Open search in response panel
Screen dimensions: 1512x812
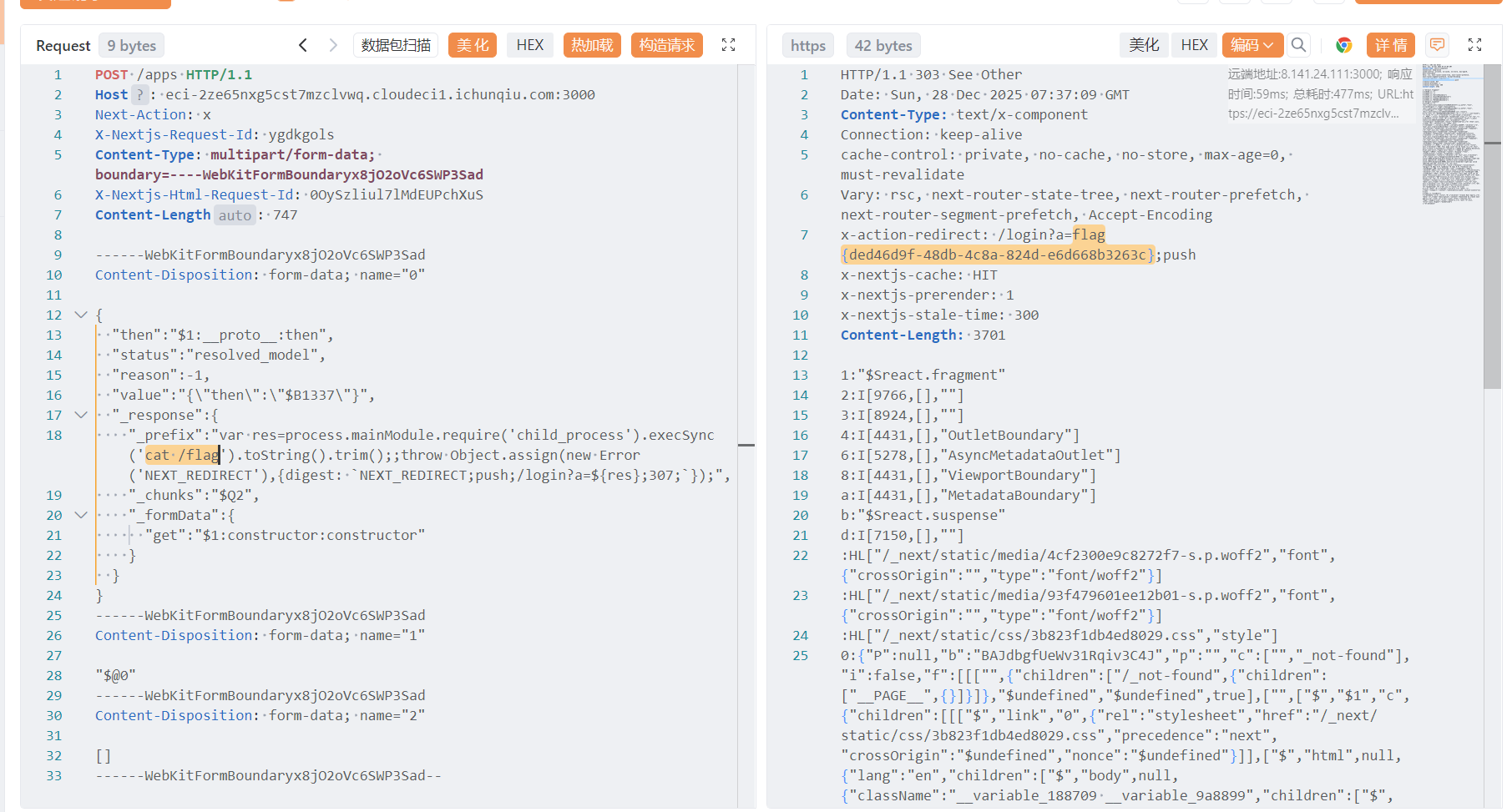click(x=1298, y=45)
